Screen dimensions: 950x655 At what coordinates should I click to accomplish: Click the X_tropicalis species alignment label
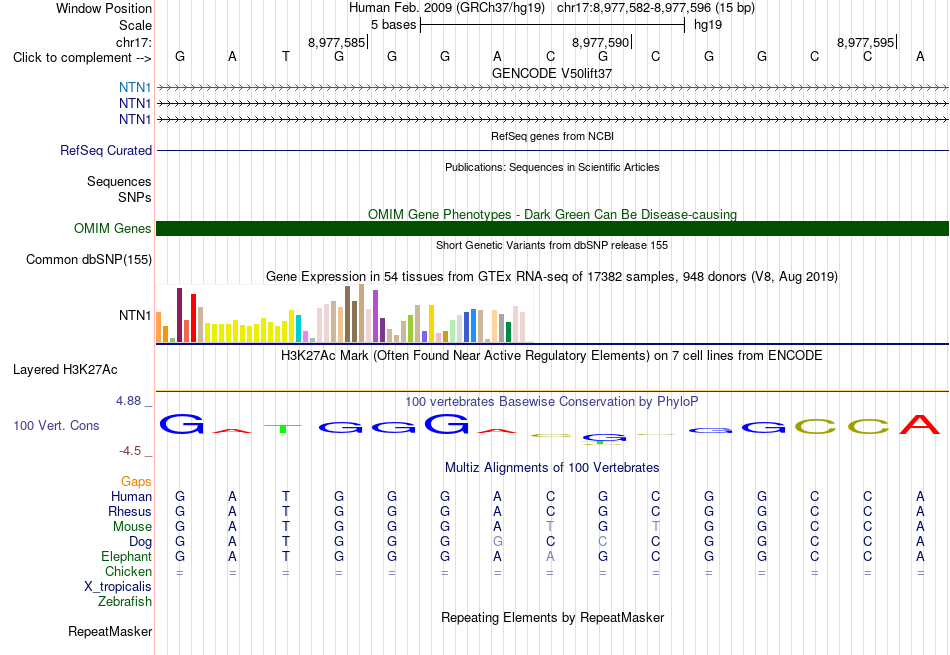coord(118,587)
